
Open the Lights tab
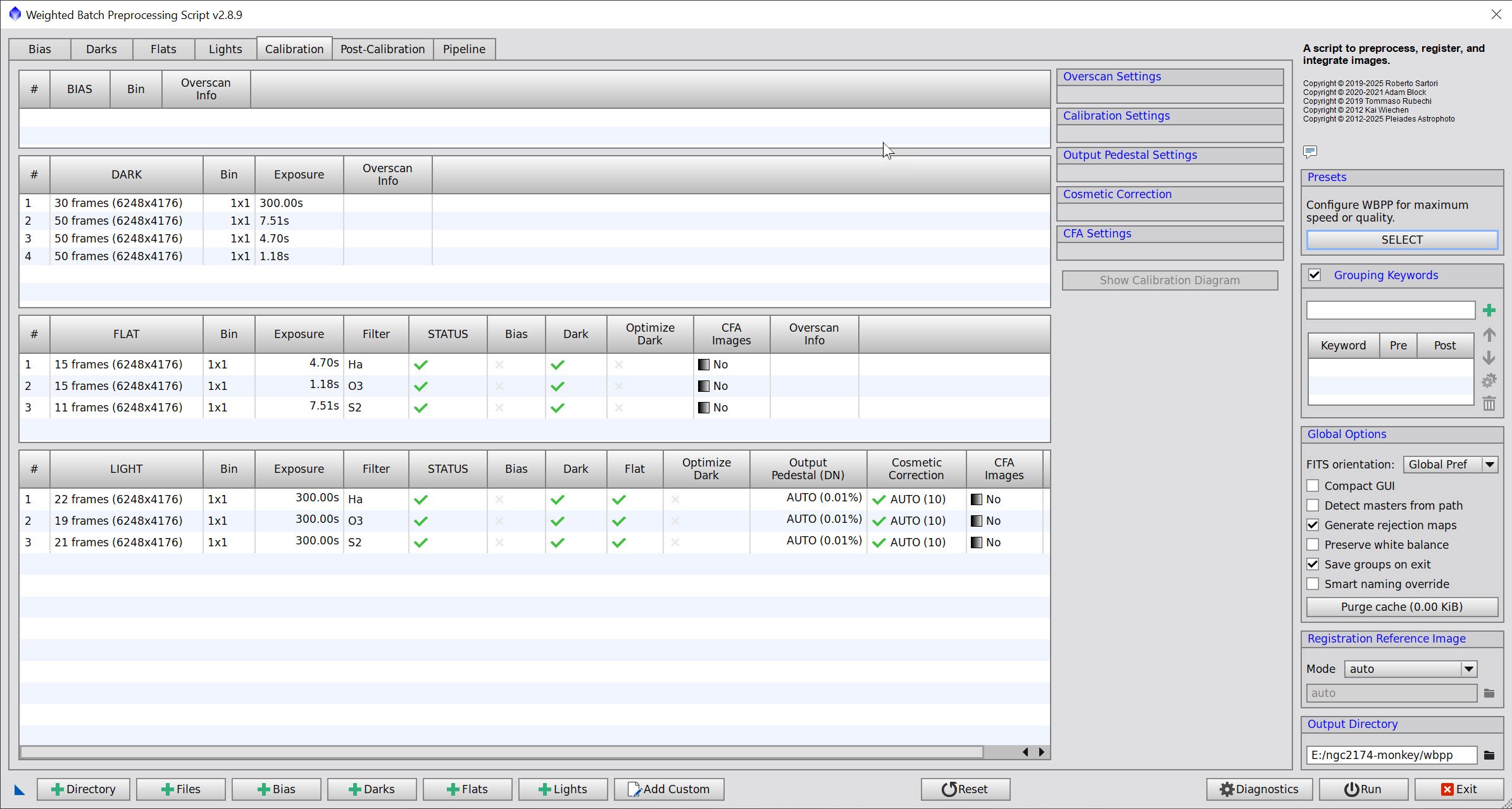(225, 49)
